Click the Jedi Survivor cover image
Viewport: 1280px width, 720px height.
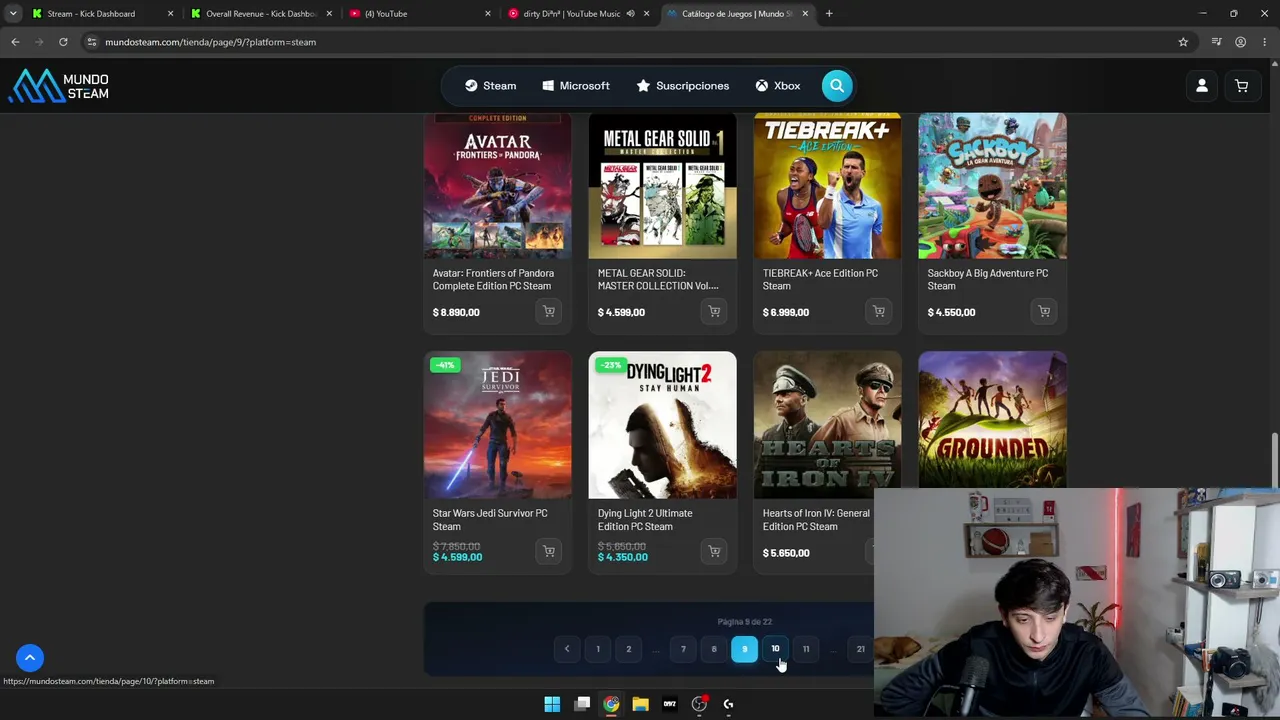[x=497, y=425]
